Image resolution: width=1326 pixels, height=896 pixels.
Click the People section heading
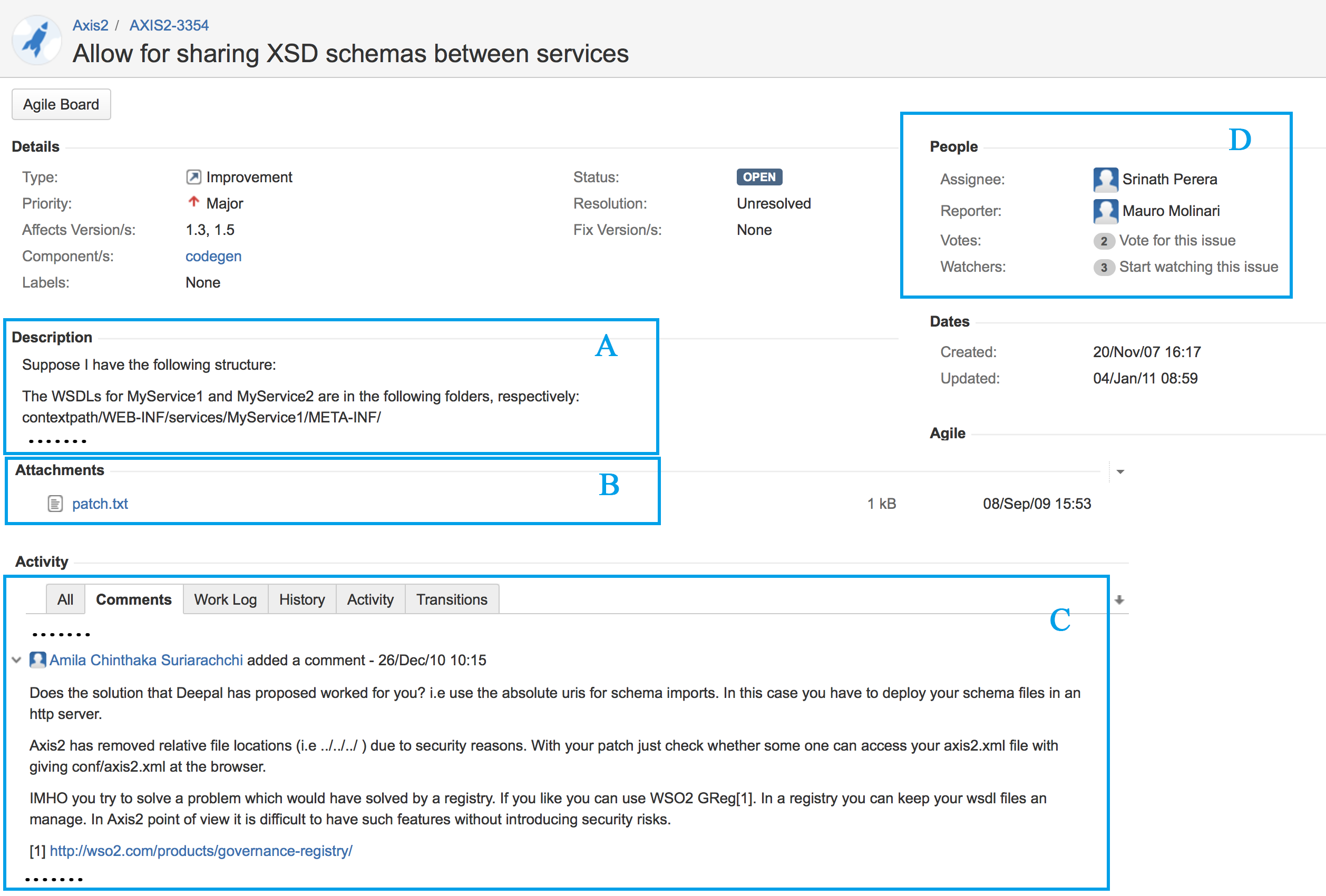click(x=953, y=146)
